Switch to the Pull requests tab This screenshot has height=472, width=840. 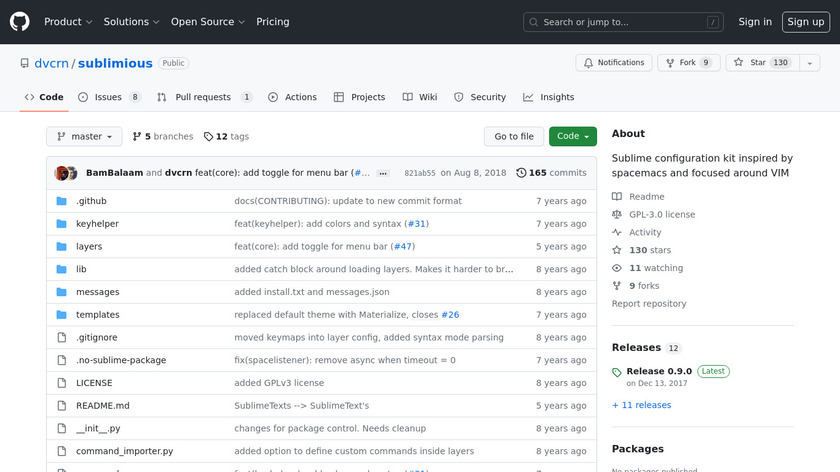(x=202, y=97)
